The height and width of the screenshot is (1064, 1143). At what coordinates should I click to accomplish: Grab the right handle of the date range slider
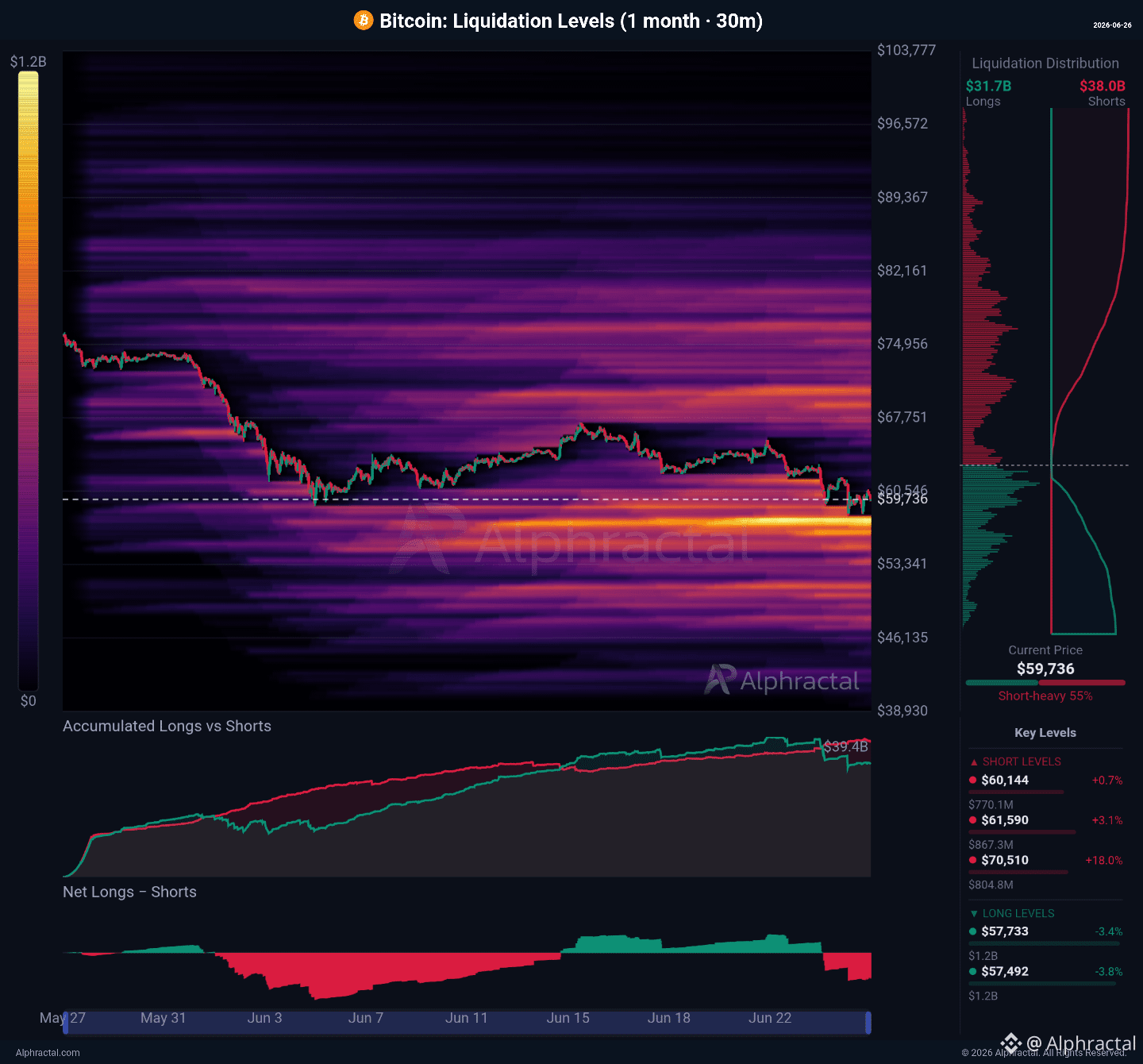pos(868,1022)
